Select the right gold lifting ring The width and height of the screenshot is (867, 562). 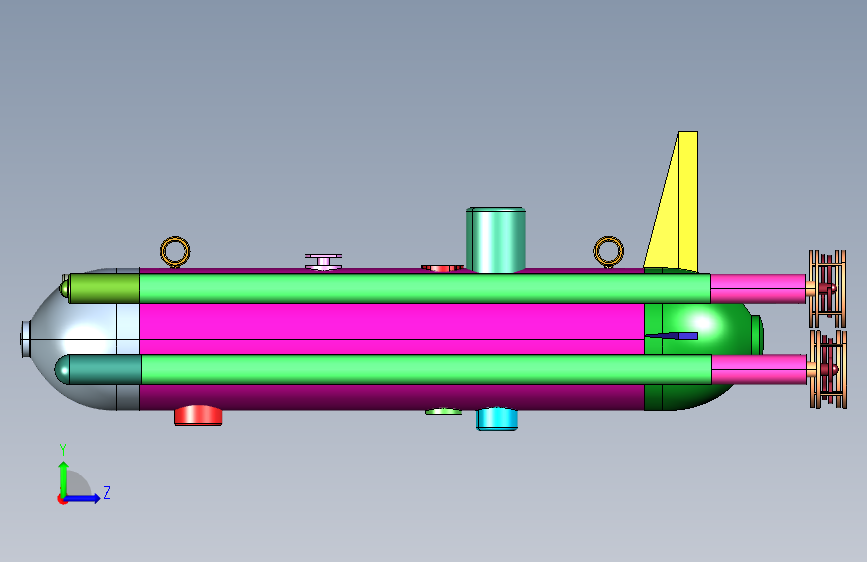click(609, 251)
